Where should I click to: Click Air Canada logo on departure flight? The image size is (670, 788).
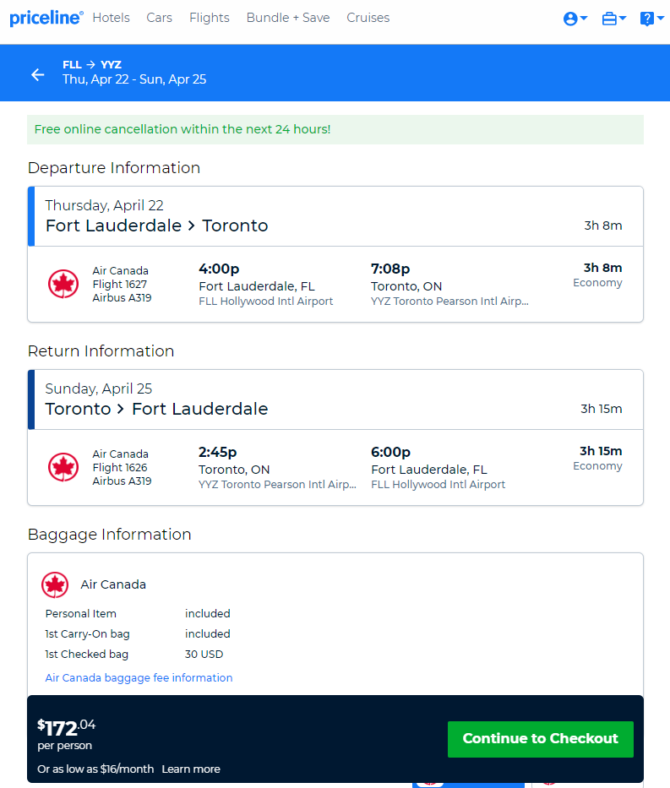(x=63, y=284)
